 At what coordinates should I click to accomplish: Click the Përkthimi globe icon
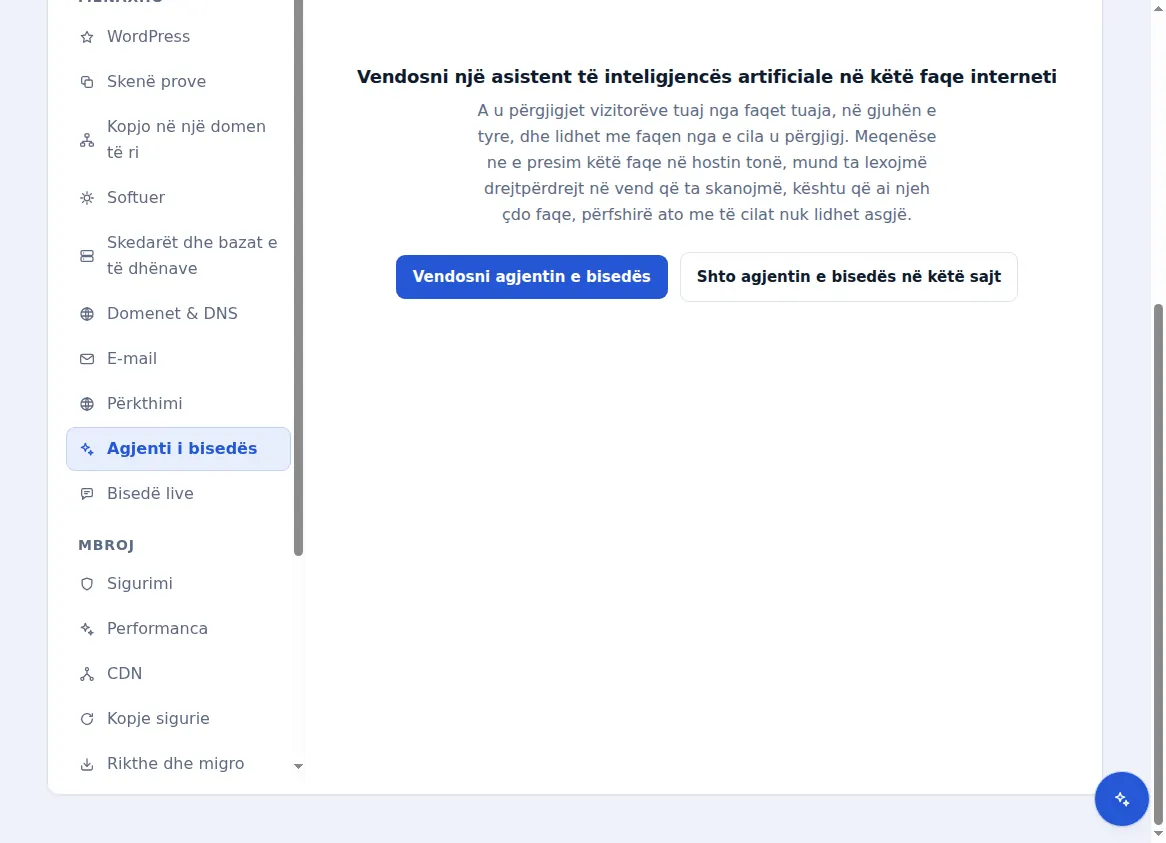(x=87, y=404)
